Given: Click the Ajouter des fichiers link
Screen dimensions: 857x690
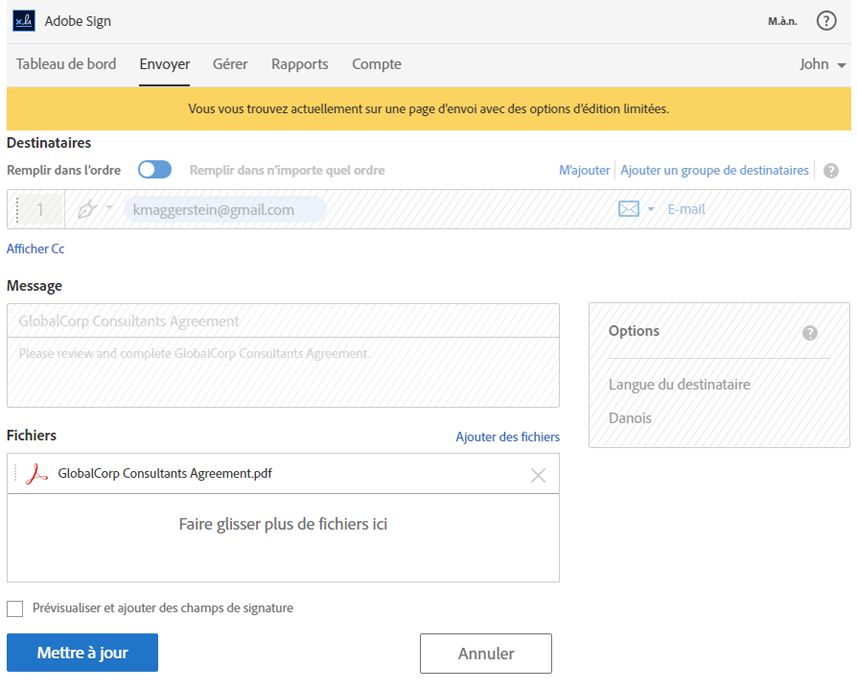Looking at the screenshot, I should pyautogui.click(x=508, y=437).
